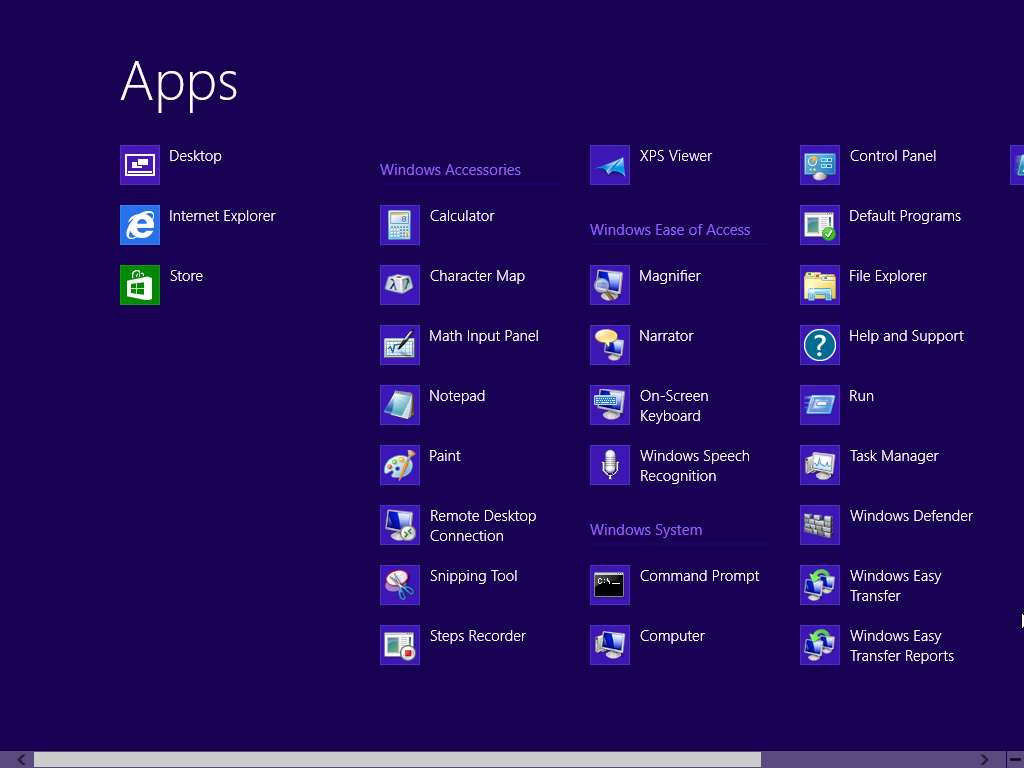Click the Internet Explorer icon
1024x768 pixels.
[x=140, y=225]
